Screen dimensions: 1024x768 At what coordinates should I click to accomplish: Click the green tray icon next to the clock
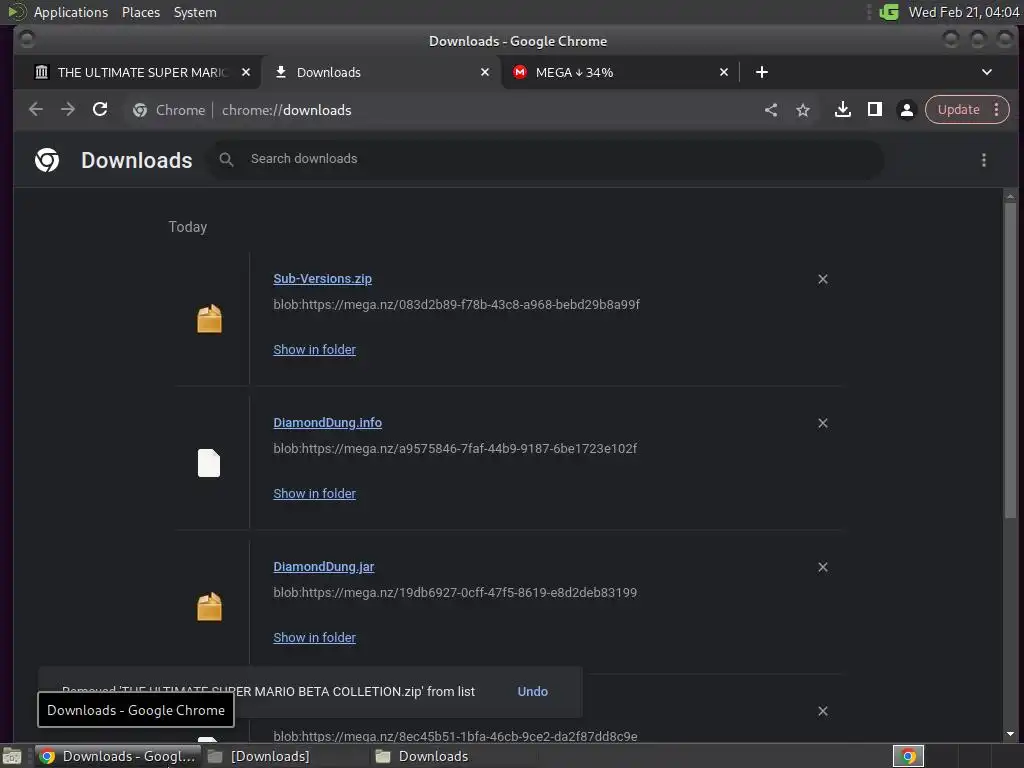(888, 12)
